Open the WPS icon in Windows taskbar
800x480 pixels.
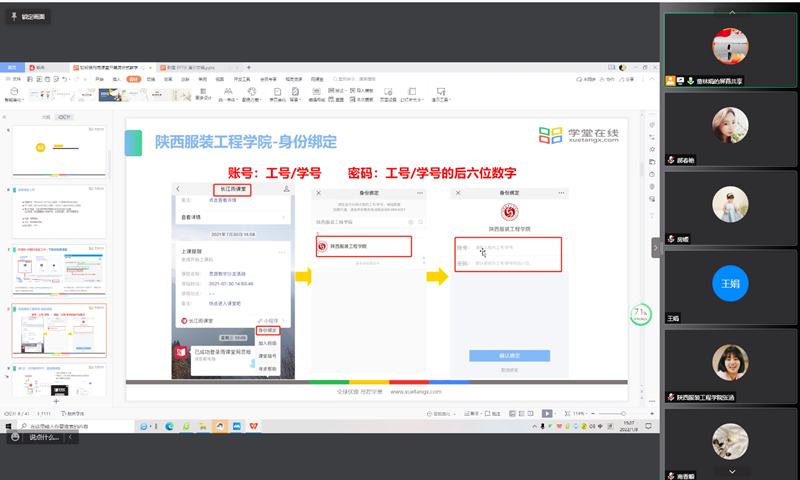(x=252, y=426)
